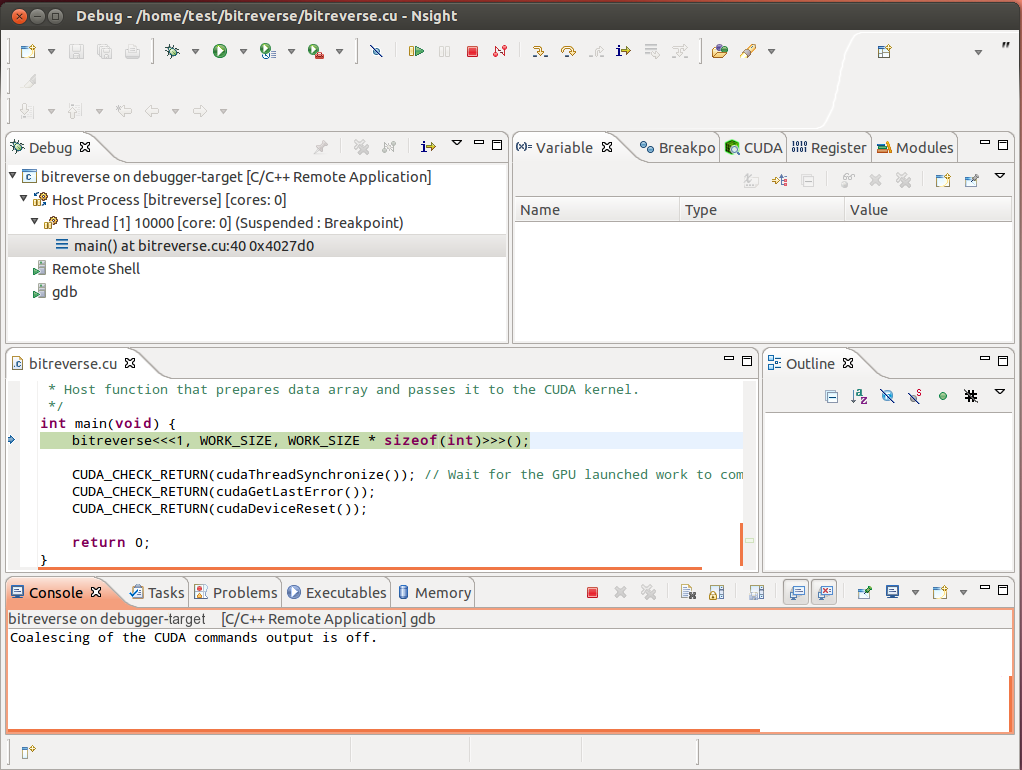Suspend the running program
The height and width of the screenshot is (770, 1022).
tap(444, 50)
